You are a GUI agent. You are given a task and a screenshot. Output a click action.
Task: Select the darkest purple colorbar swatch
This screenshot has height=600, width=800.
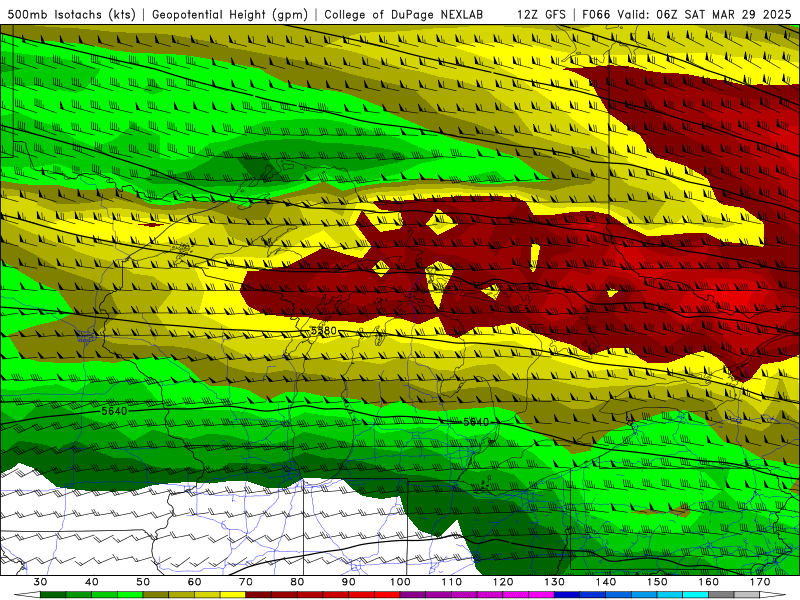click(x=413, y=594)
